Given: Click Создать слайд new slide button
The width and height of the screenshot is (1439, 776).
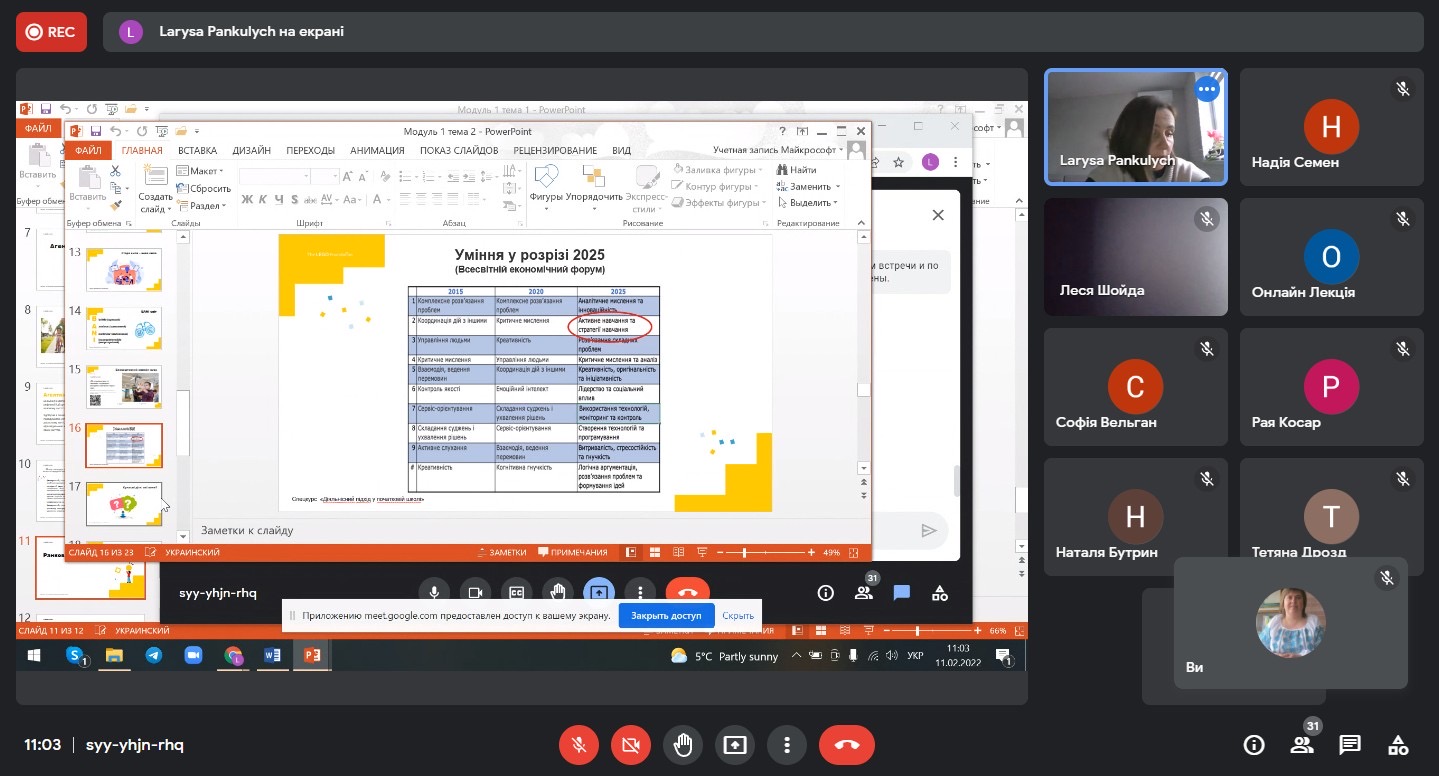Looking at the screenshot, I should (x=156, y=188).
